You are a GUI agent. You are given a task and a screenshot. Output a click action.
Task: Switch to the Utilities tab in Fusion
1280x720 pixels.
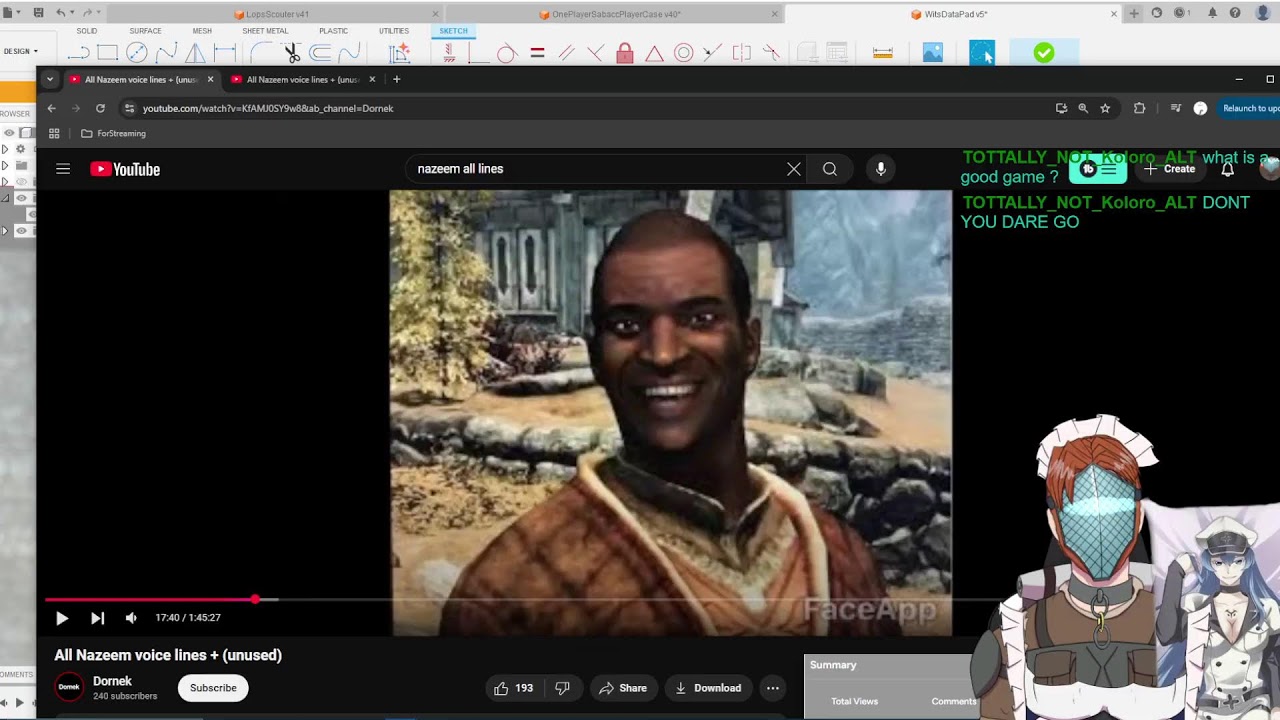click(x=394, y=31)
